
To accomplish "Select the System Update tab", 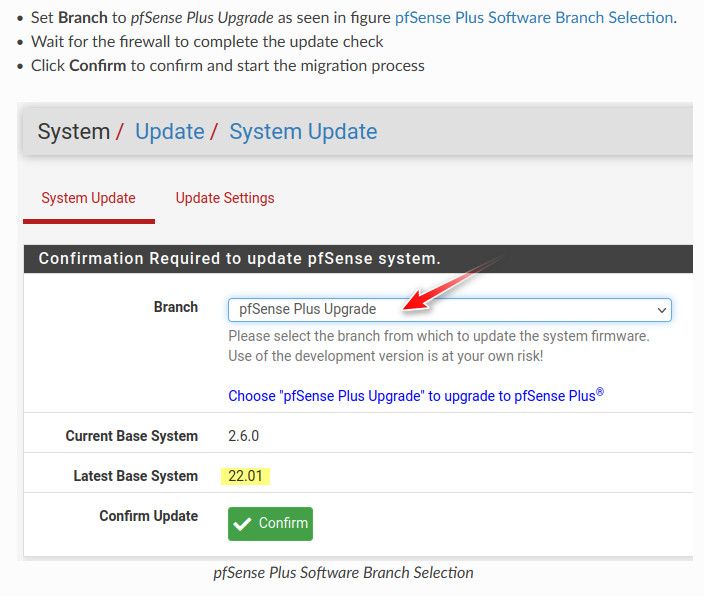I will click(88, 198).
